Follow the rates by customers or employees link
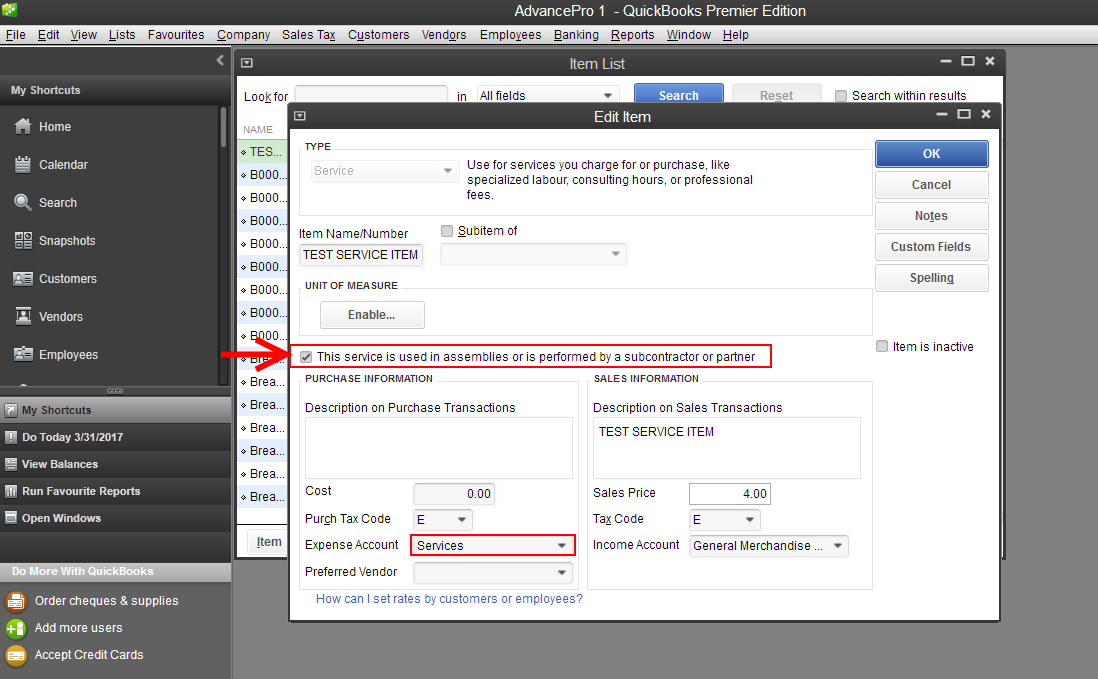The image size is (1098, 679). (x=449, y=599)
